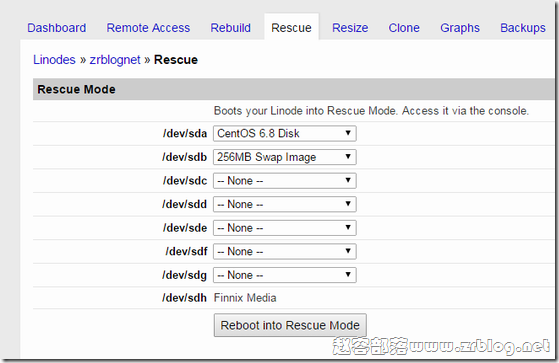
Task: Click the Boots your Linode into Rescue Mode description
Action: point(371,111)
